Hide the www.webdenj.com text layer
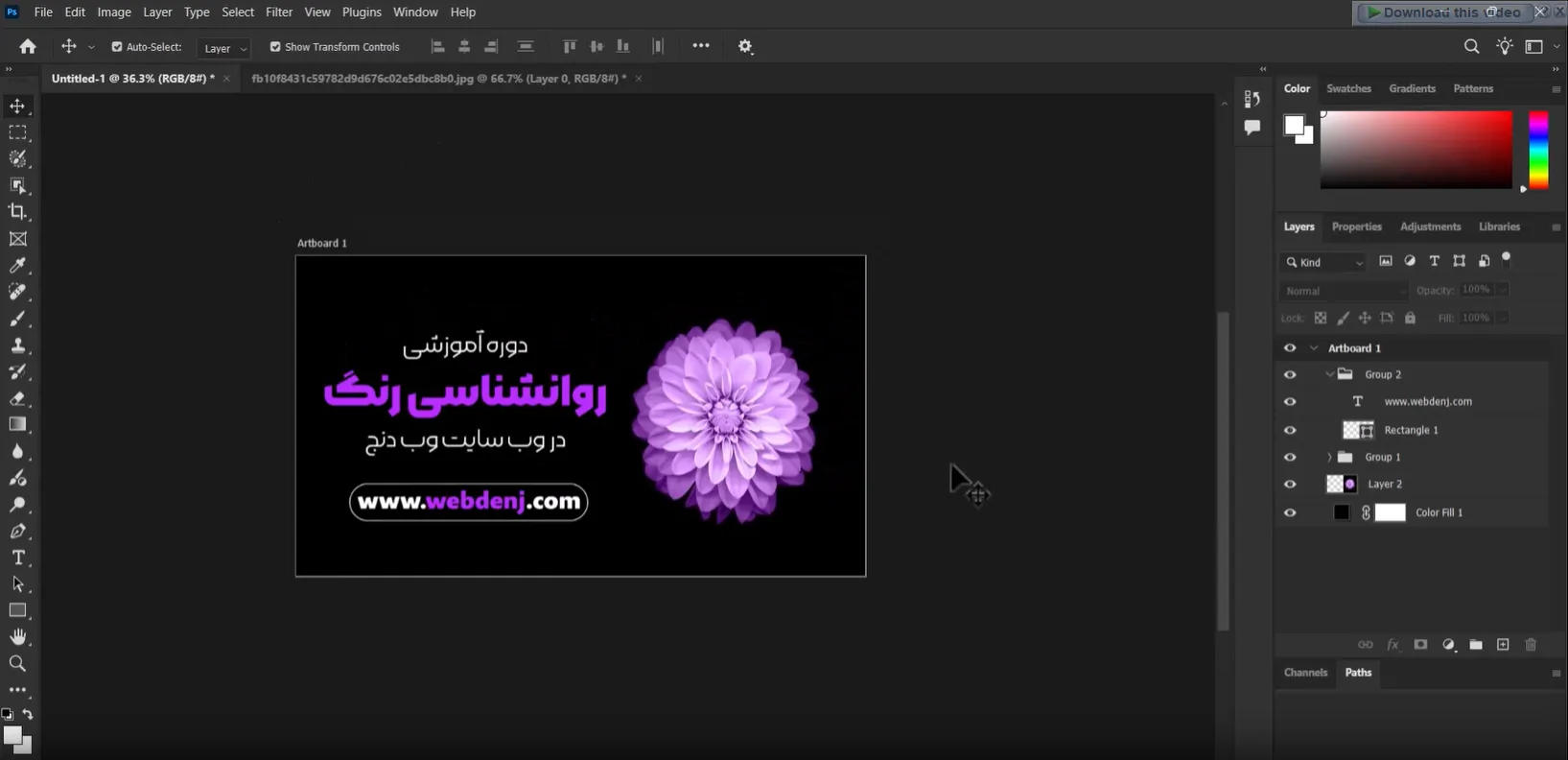The height and width of the screenshot is (760, 1568). click(x=1290, y=402)
